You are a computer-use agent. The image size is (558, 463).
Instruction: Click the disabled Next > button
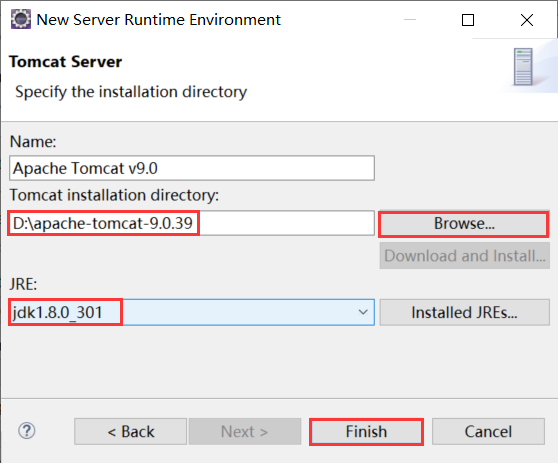click(245, 431)
